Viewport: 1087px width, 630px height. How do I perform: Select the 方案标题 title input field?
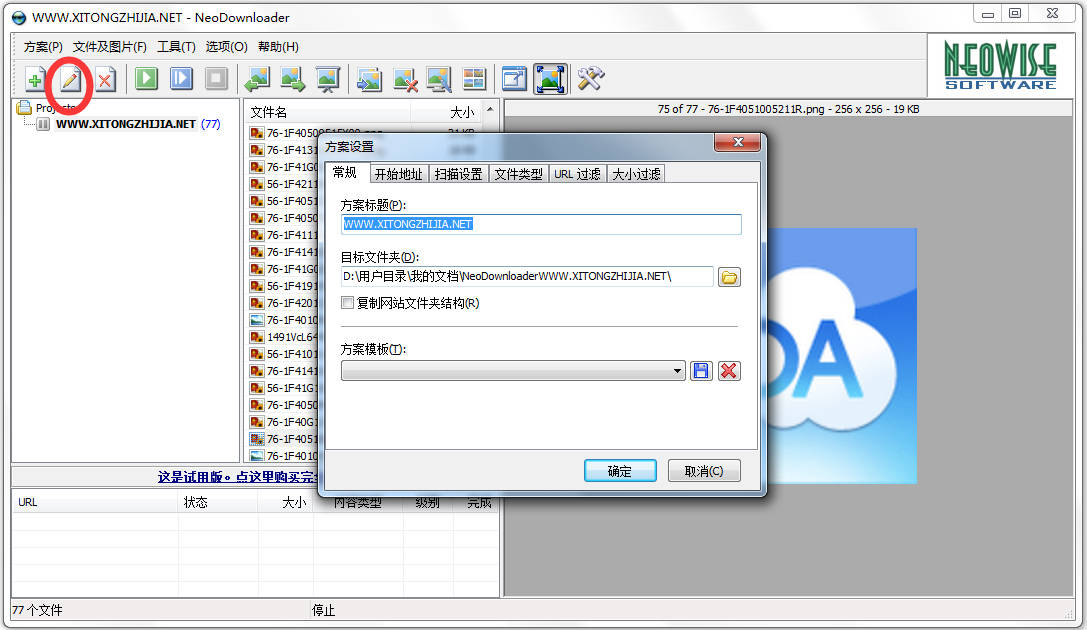(x=541, y=224)
